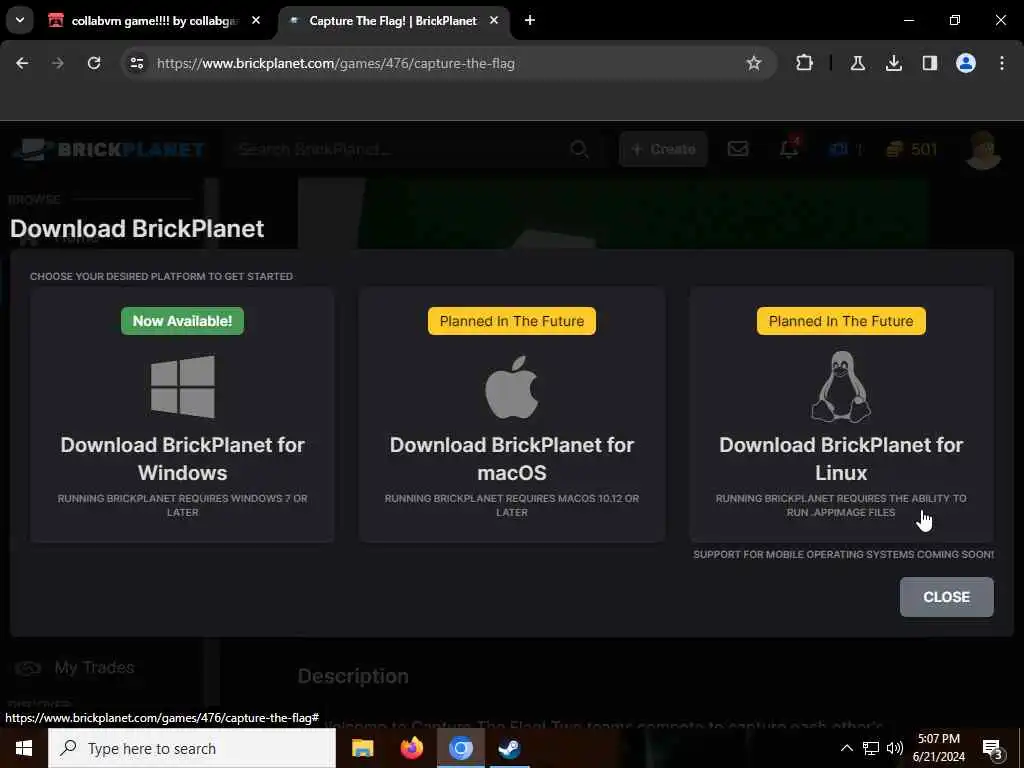
Task: Click Planned In The Future badge for Linux
Action: (x=841, y=321)
